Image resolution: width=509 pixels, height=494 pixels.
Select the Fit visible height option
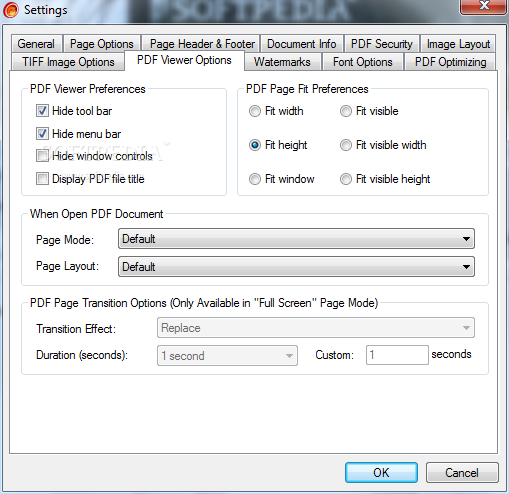pyautogui.click(x=346, y=179)
